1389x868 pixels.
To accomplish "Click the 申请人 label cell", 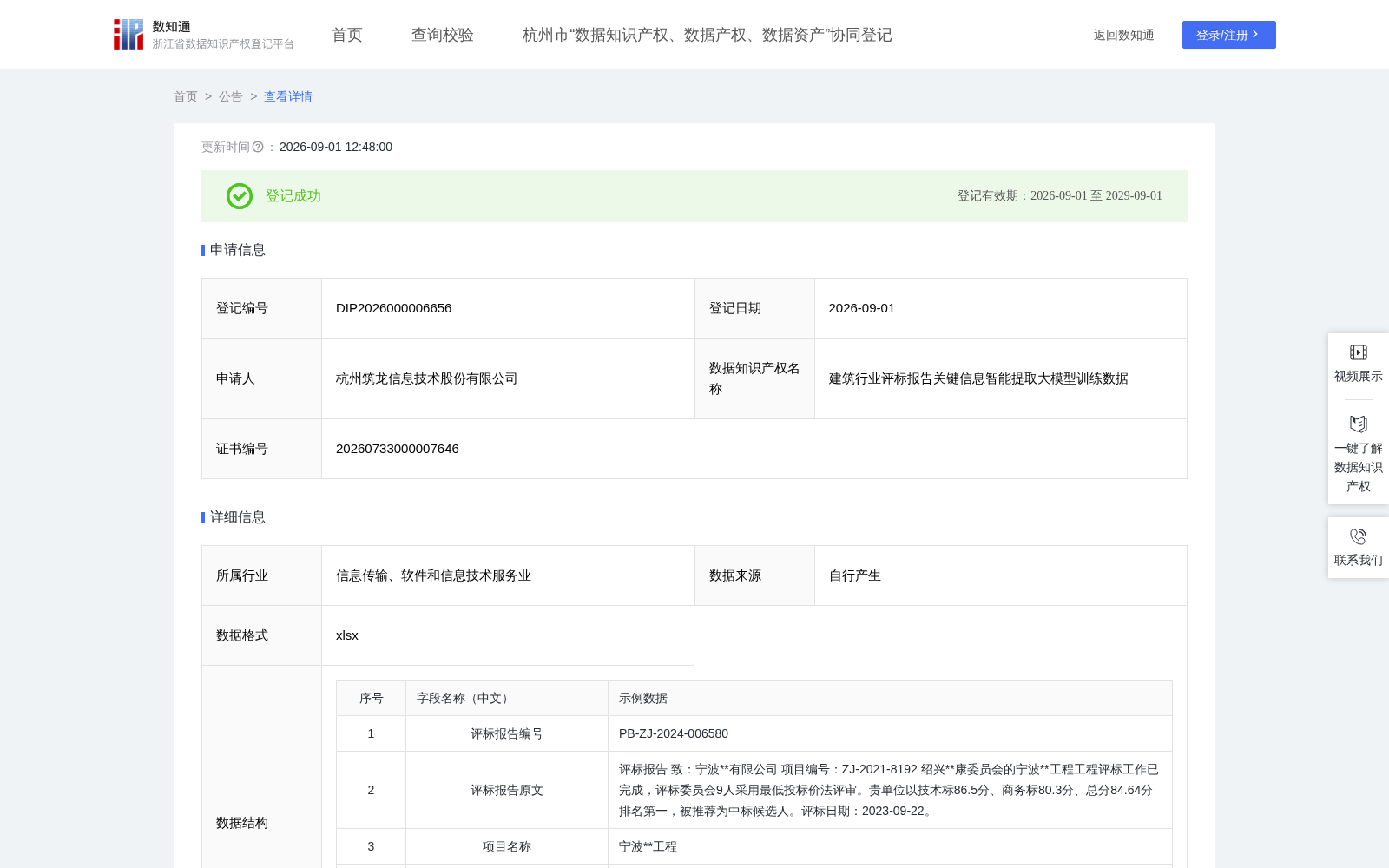I will [261, 378].
